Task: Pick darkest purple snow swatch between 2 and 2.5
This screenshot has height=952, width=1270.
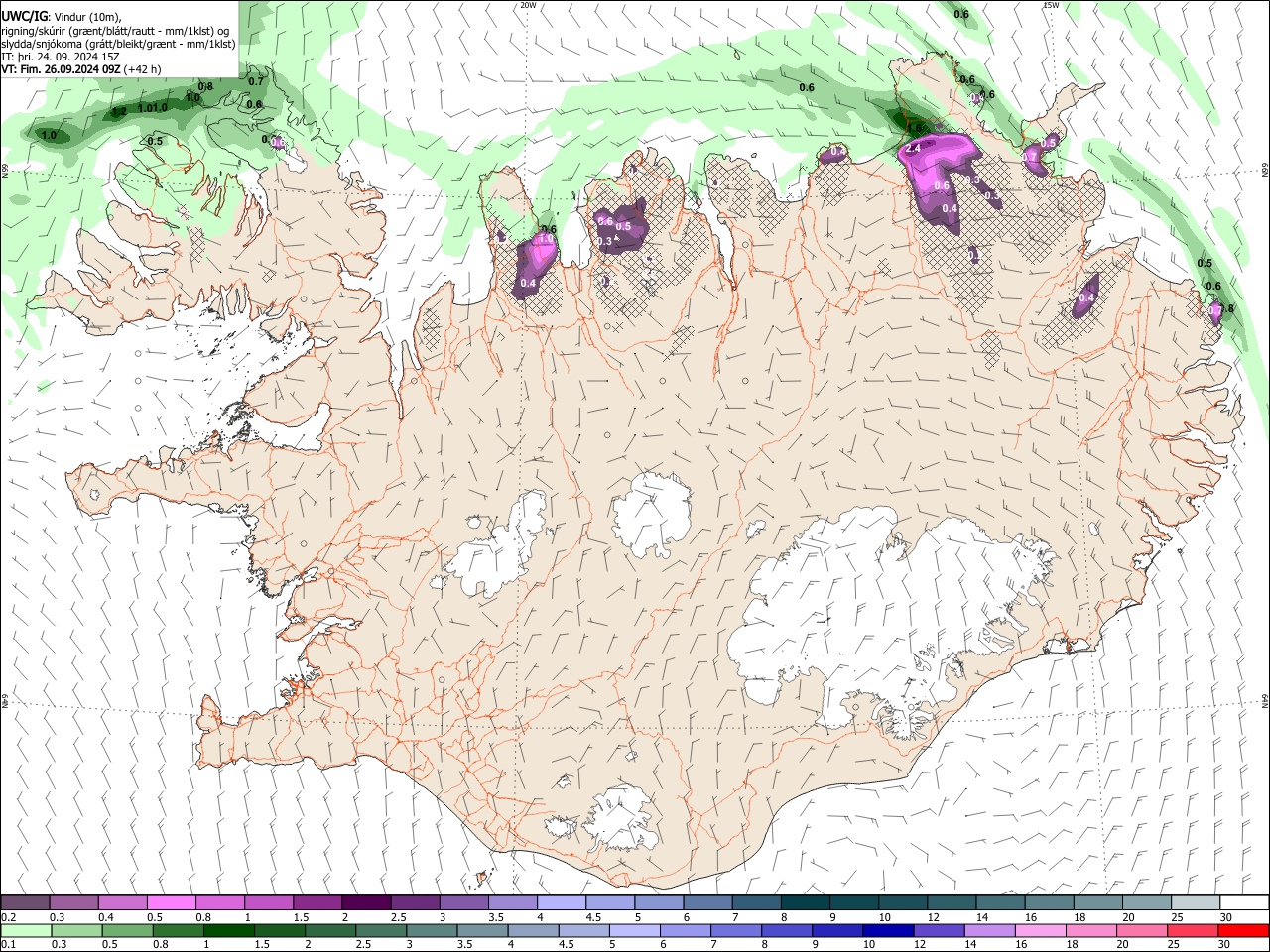Action: pyautogui.click(x=365, y=902)
